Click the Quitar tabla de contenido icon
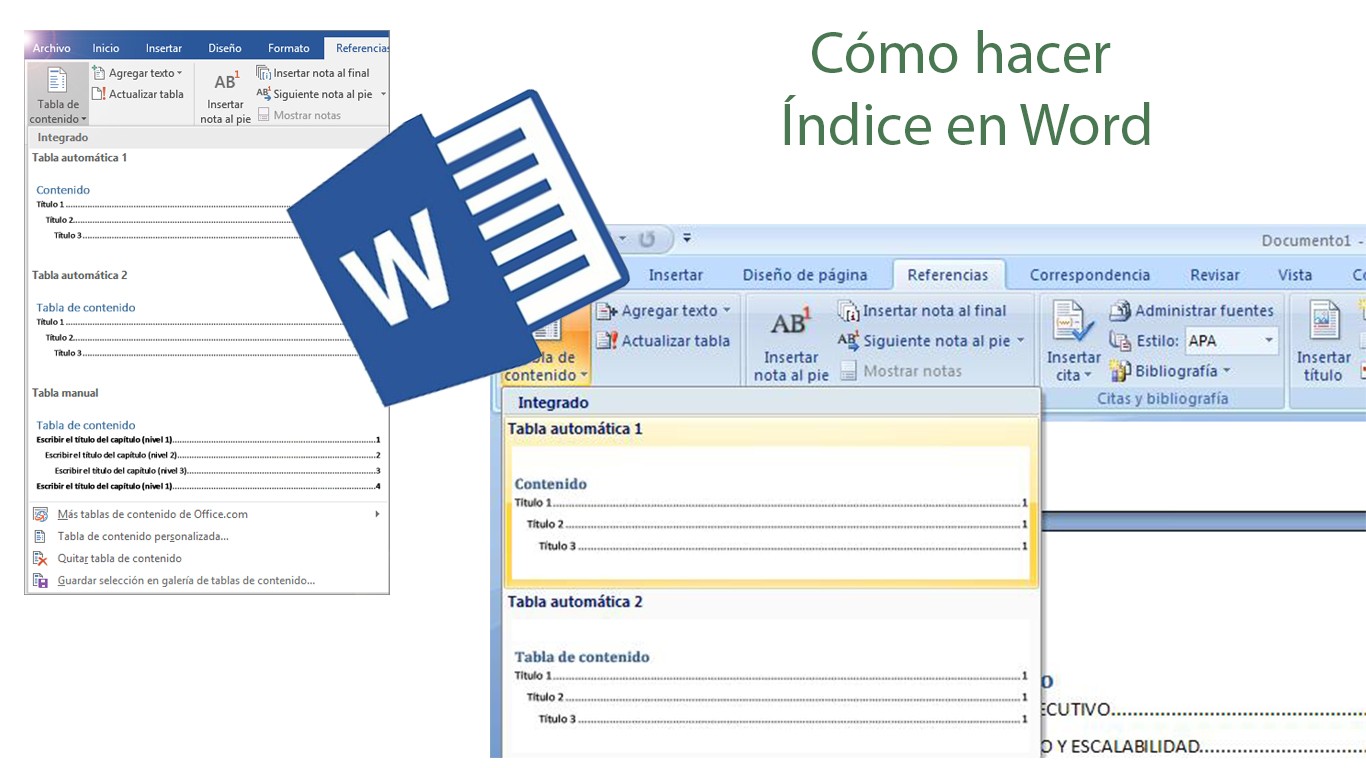Viewport: 1366px width, 768px height. 40,558
